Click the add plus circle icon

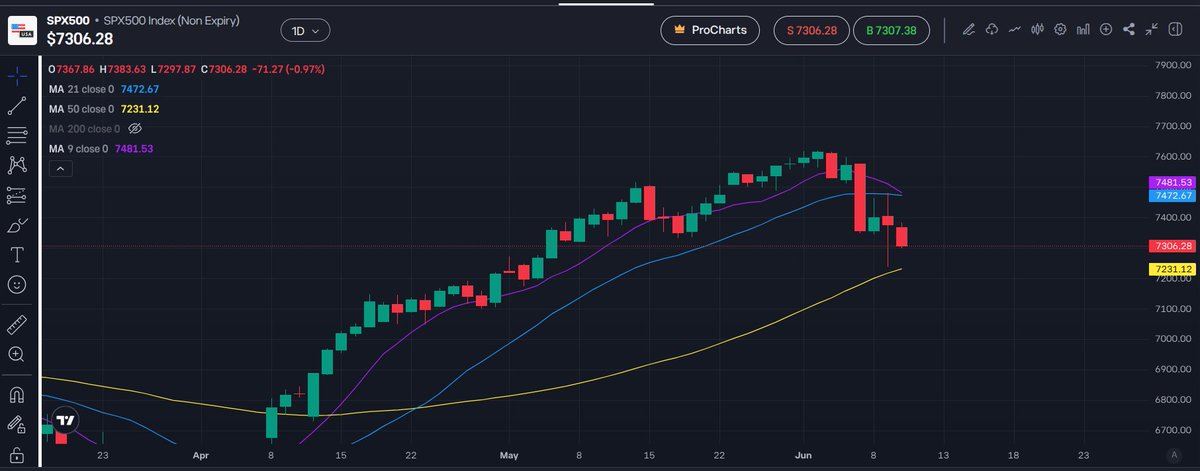click(x=1106, y=30)
